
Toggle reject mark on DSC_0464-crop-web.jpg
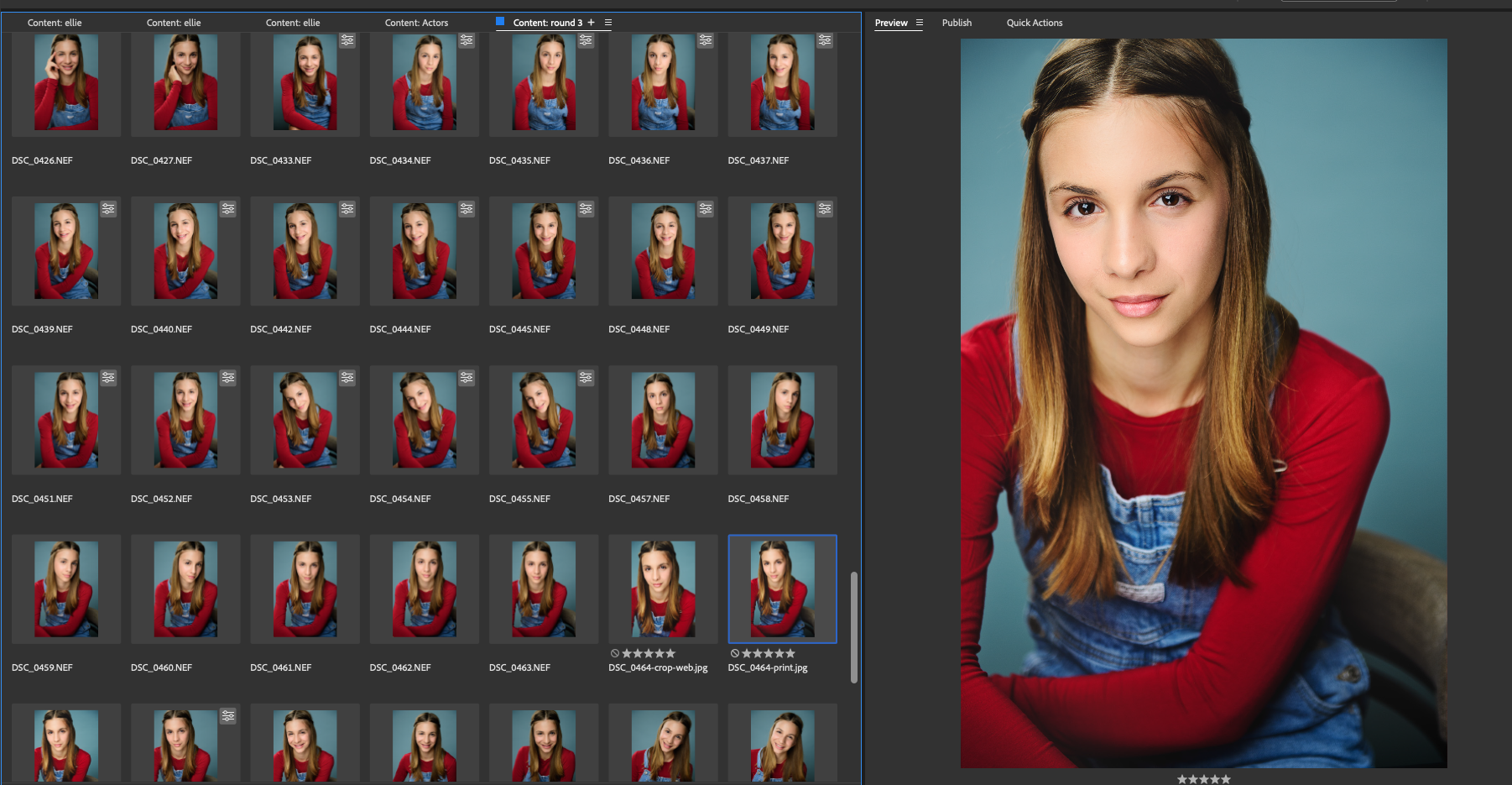tap(614, 652)
